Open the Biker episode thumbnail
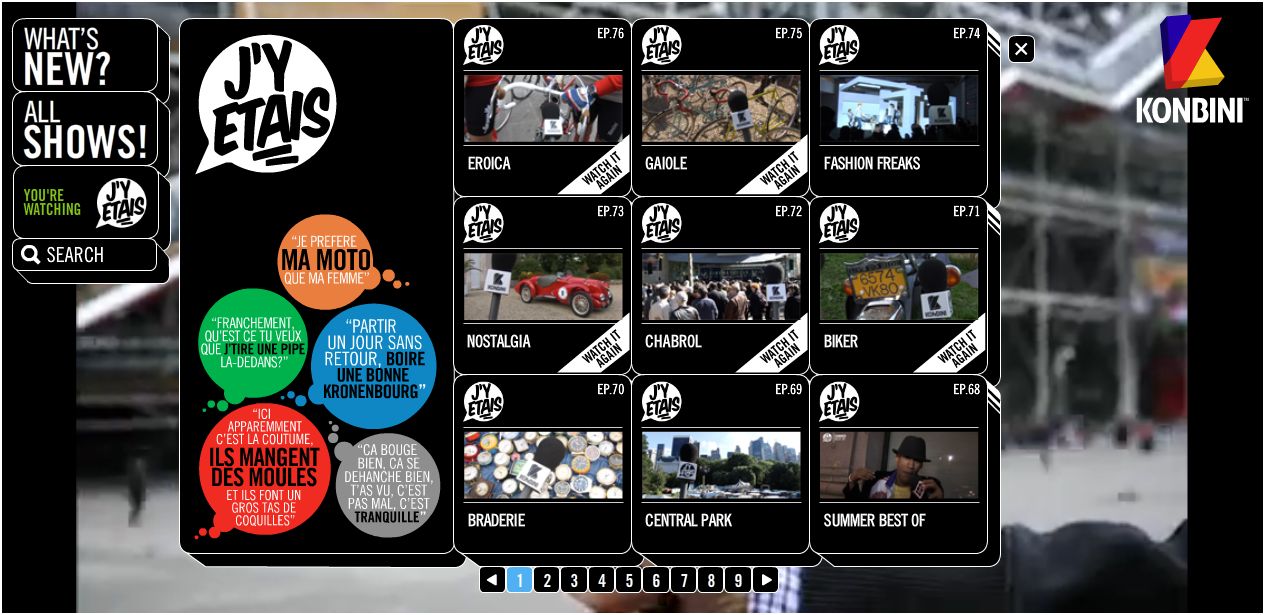This screenshot has width=1265, height=615. (x=899, y=286)
